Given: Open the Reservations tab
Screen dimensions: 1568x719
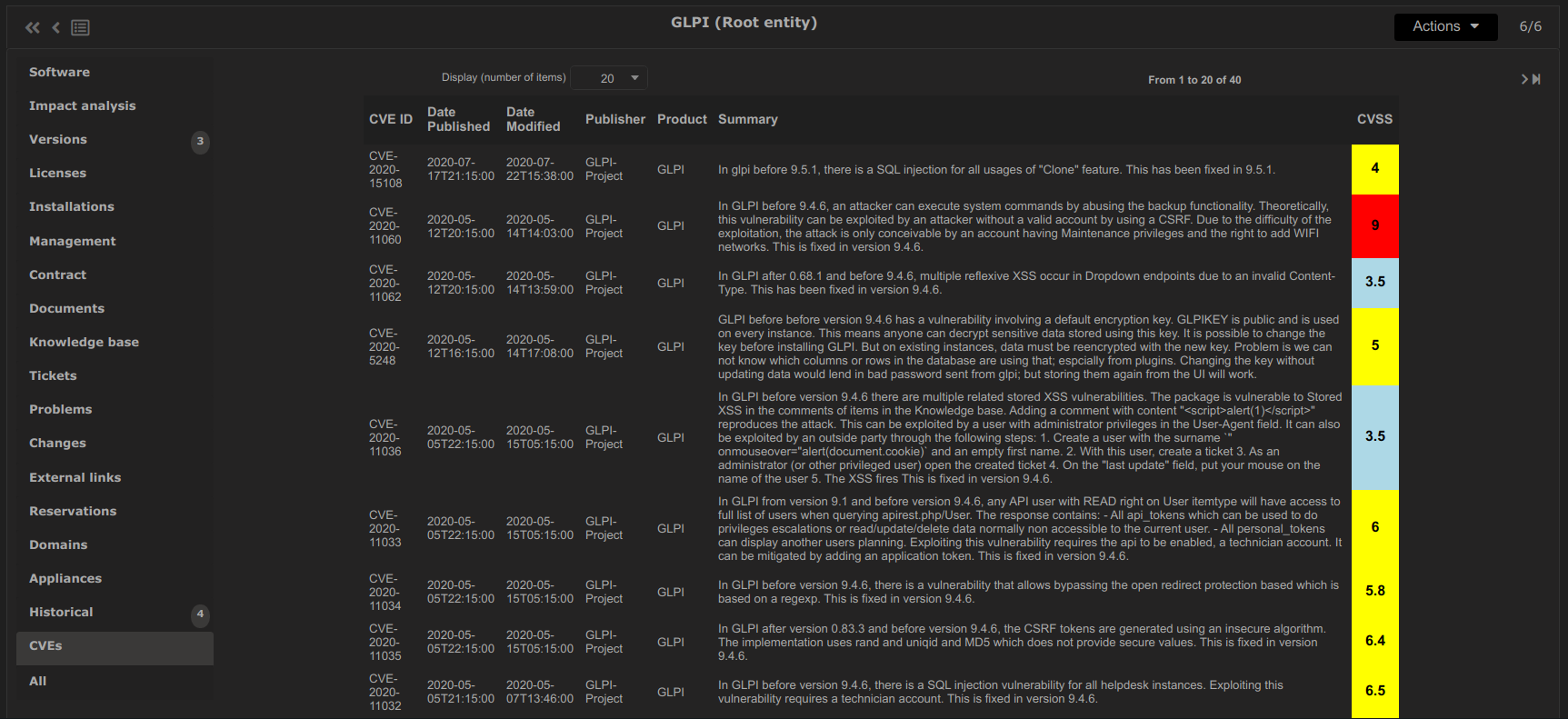Looking at the screenshot, I should pyautogui.click(x=73, y=511).
